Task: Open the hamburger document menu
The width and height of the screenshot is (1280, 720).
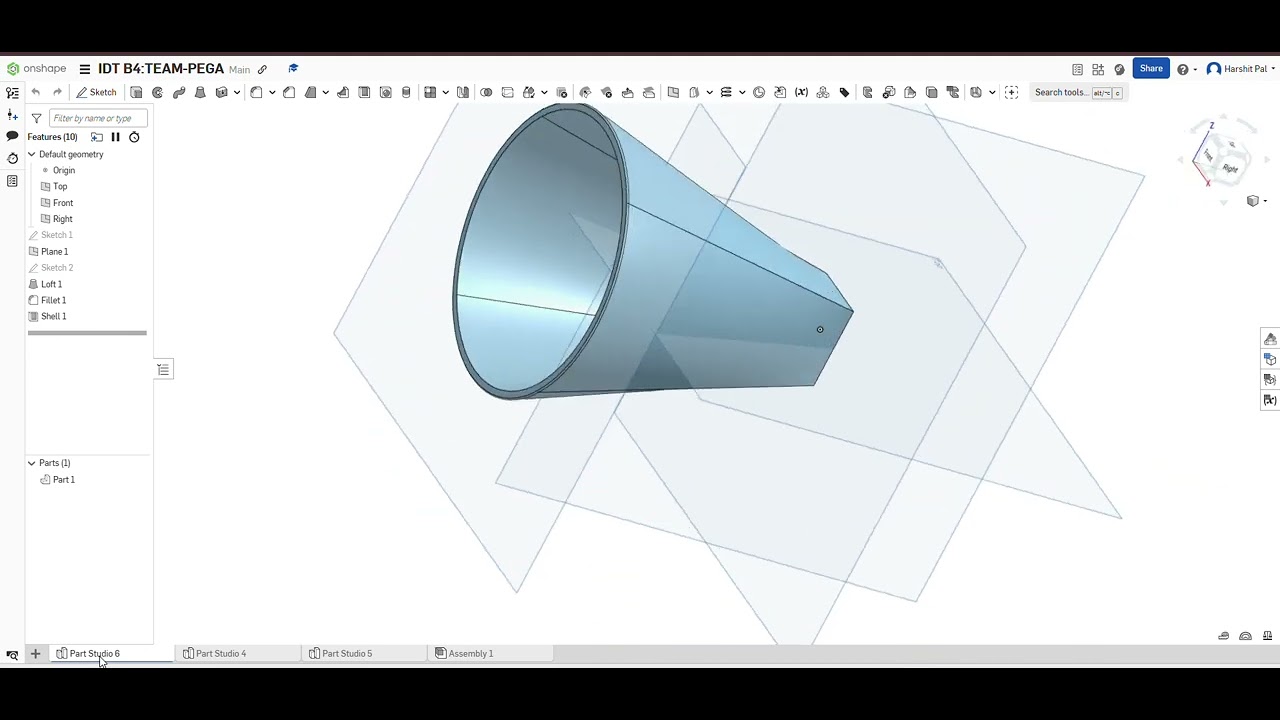Action: pos(85,69)
